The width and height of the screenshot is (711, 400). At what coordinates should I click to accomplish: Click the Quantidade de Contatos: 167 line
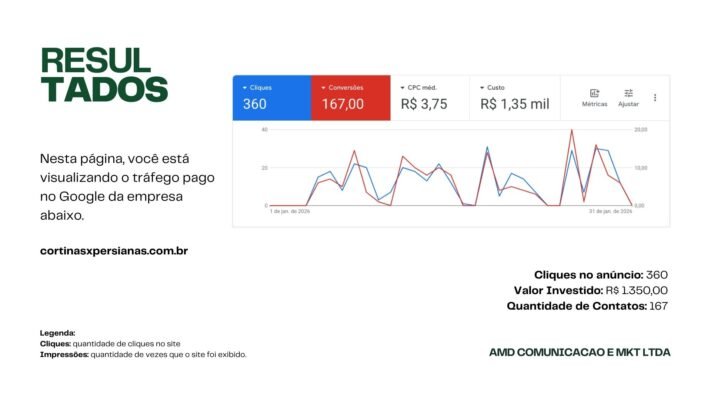[587, 306]
